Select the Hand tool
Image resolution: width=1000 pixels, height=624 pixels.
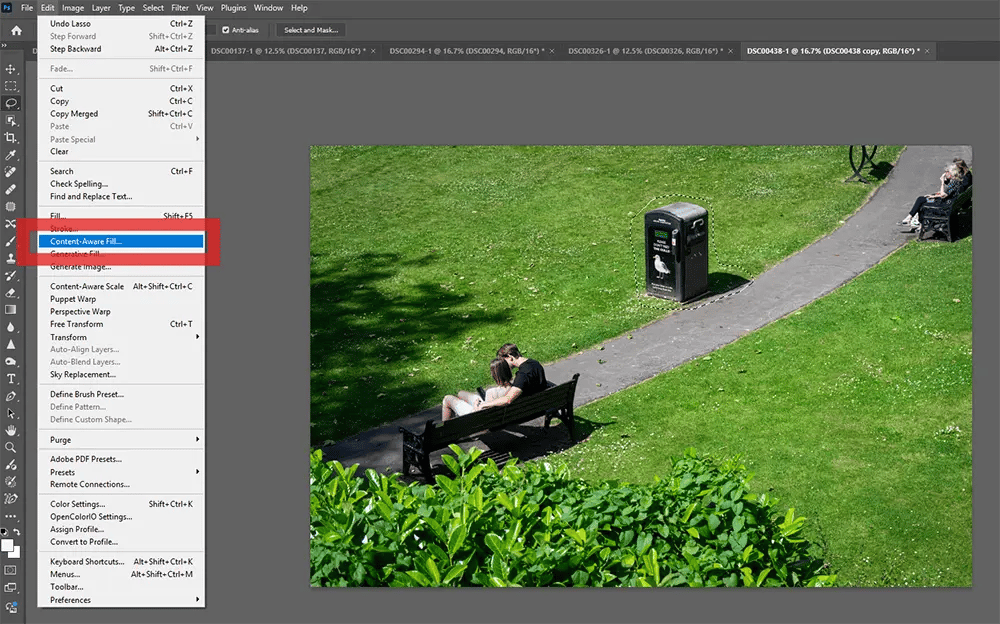pos(11,431)
